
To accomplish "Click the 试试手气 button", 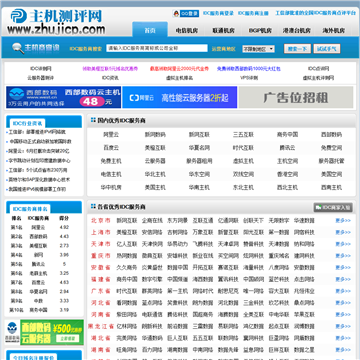I will pyautogui.click(x=327, y=49).
